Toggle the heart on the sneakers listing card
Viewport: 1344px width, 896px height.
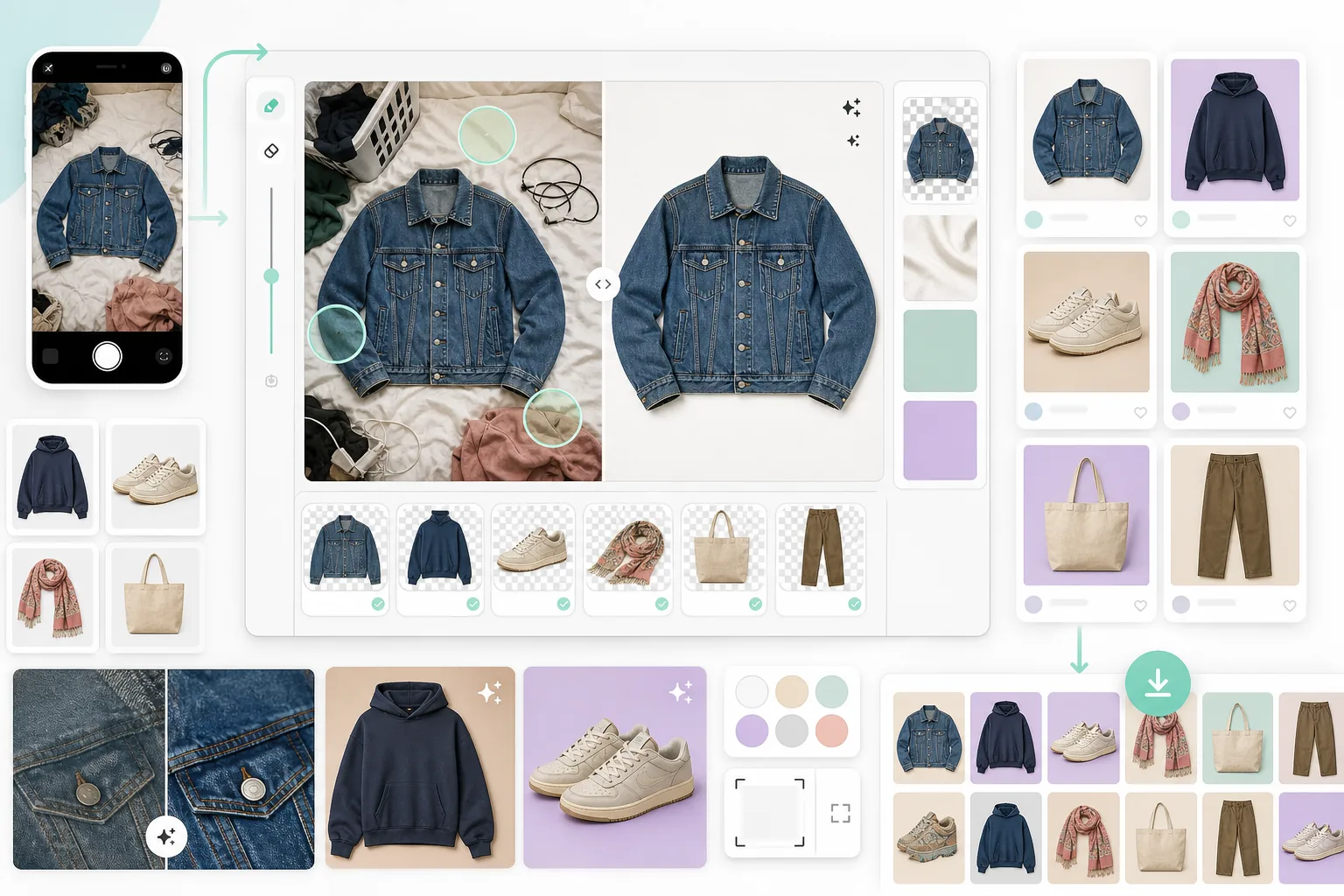[1140, 413]
